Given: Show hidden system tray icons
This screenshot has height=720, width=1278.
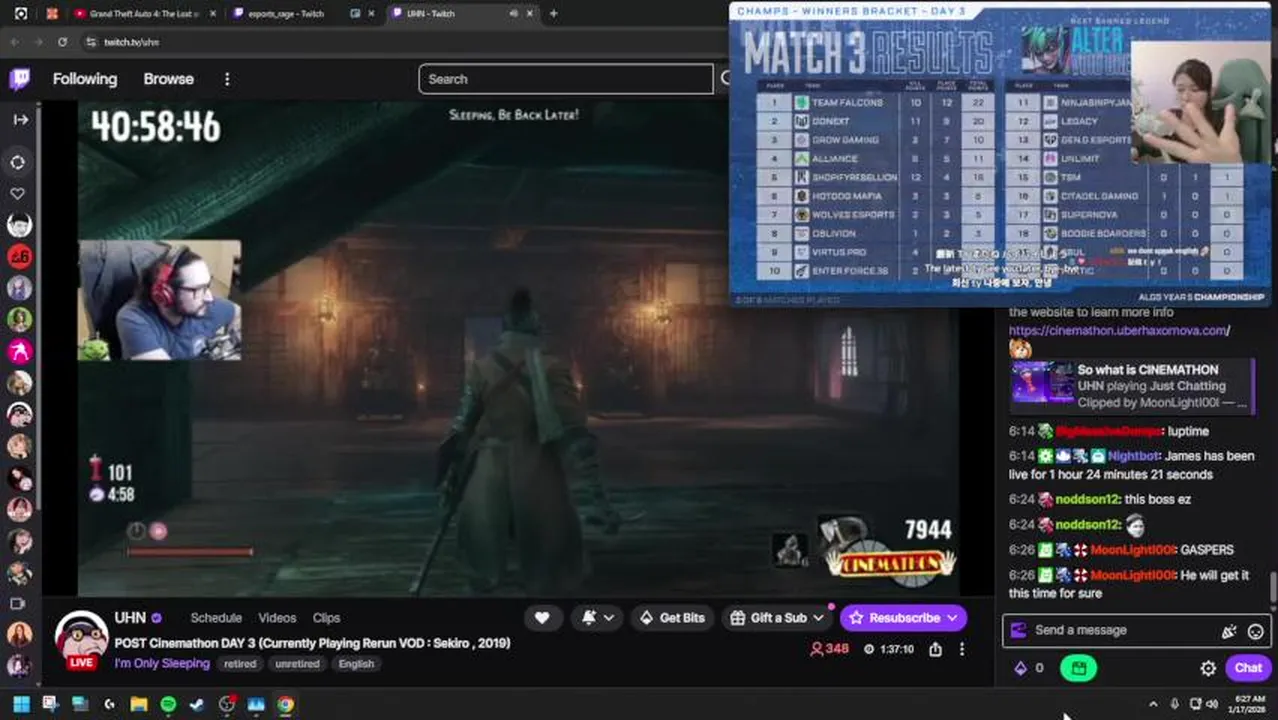Looking at the screenshot, I should tap(1152, 704).
